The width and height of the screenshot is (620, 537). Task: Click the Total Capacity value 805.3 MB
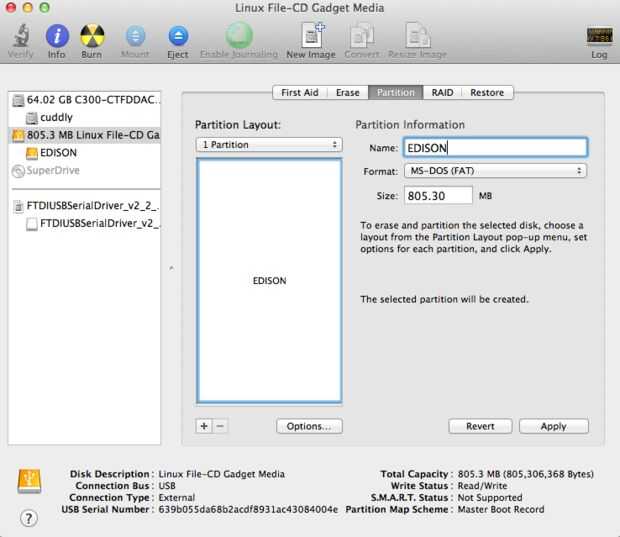pos(525,474)
